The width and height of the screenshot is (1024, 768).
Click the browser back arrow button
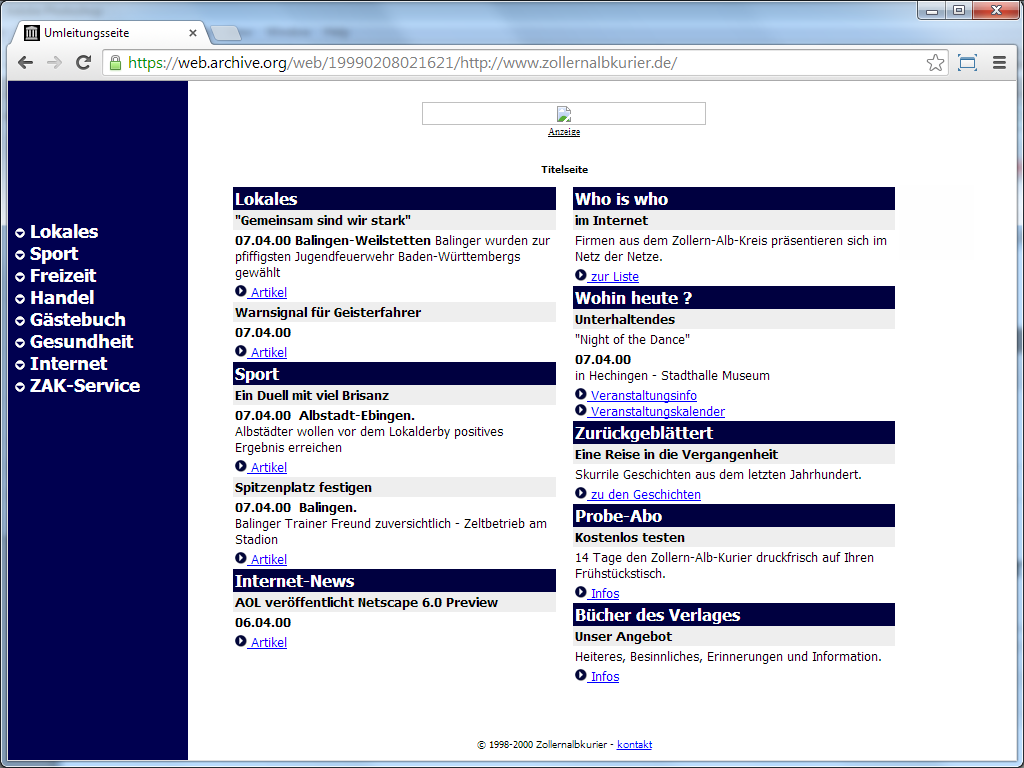click(x=26, y=63)
